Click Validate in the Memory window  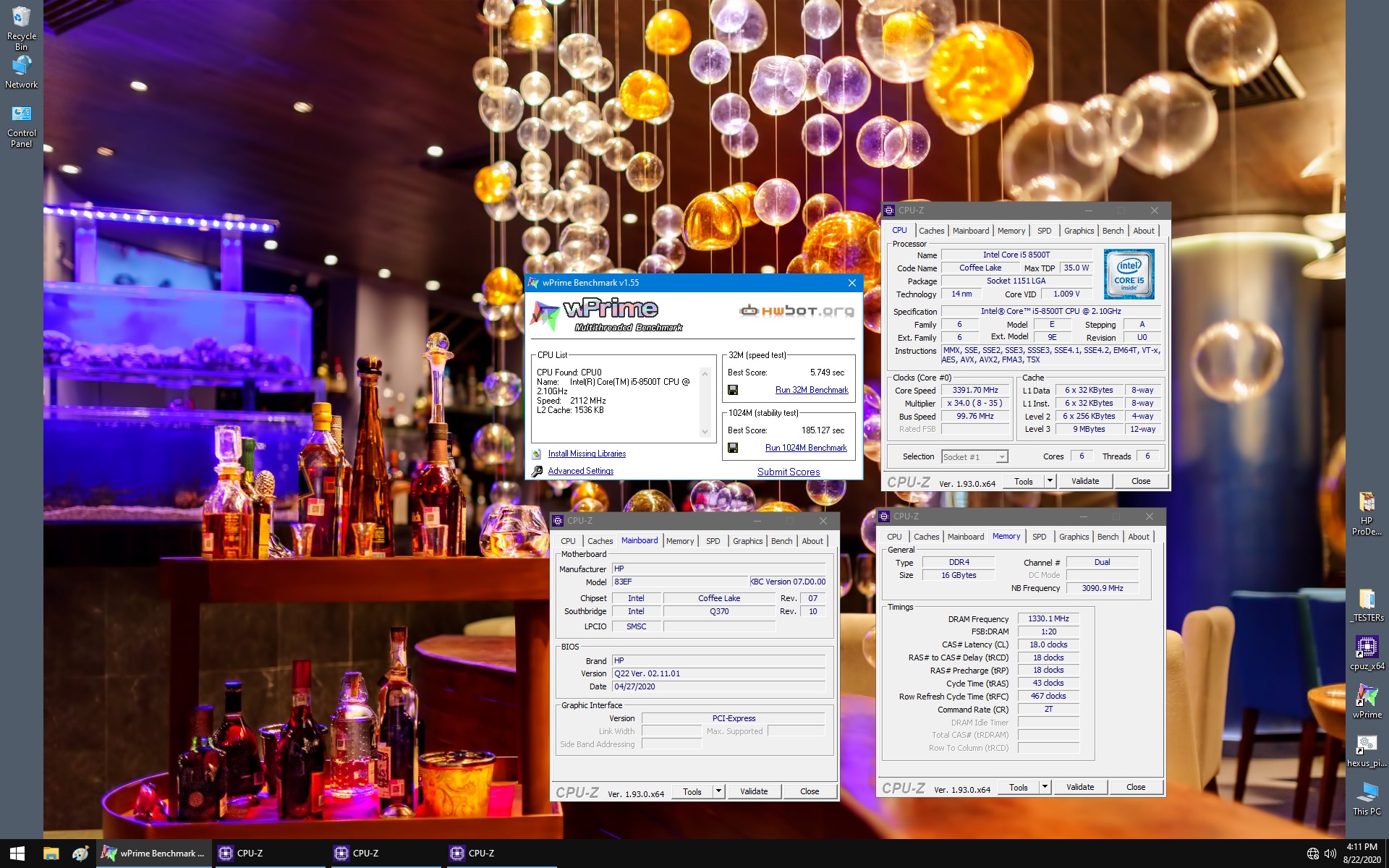[x=1079, y=787]
